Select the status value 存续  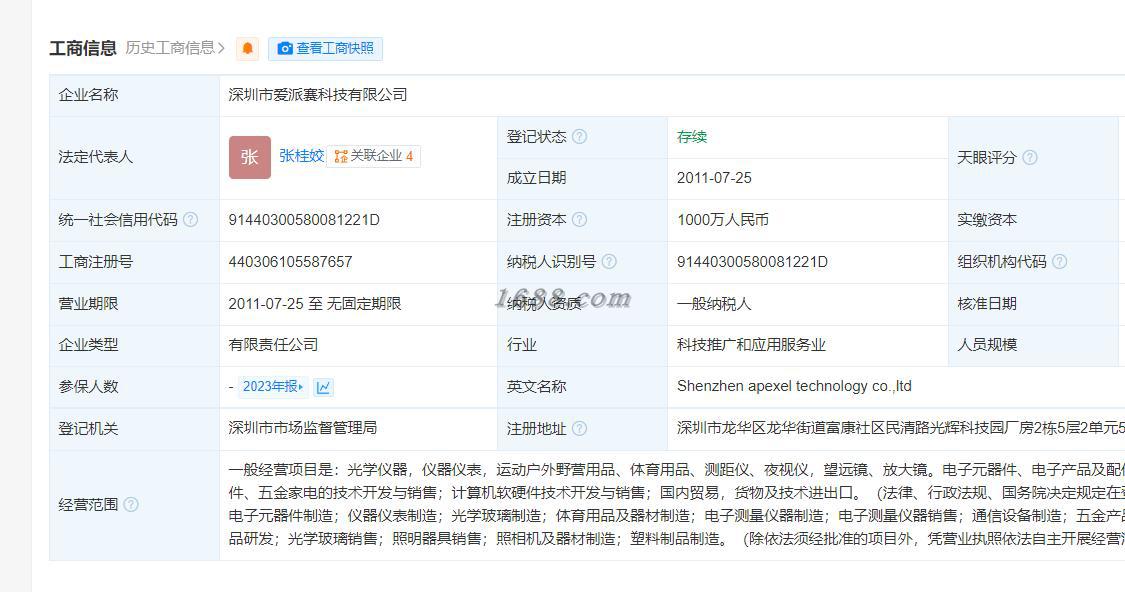(692, 136)
